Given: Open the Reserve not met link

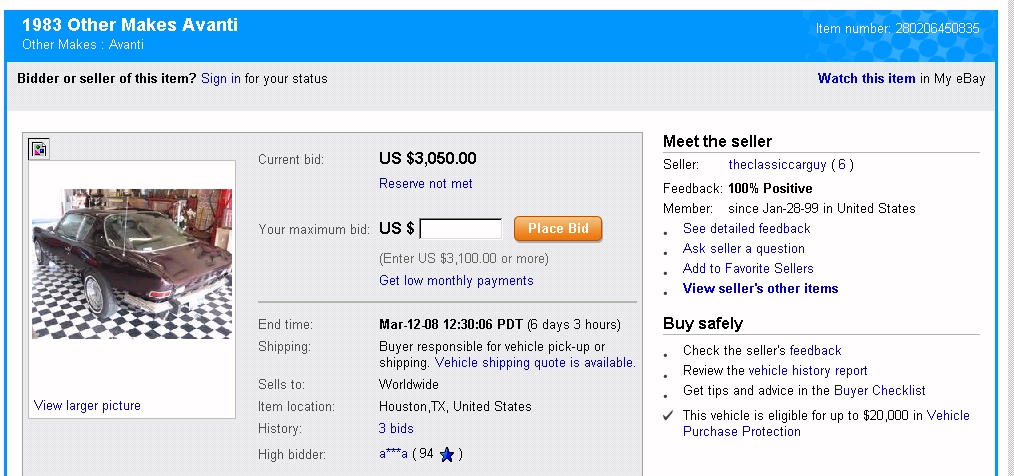Looking at the screenshot, I should tap(426, 184).
